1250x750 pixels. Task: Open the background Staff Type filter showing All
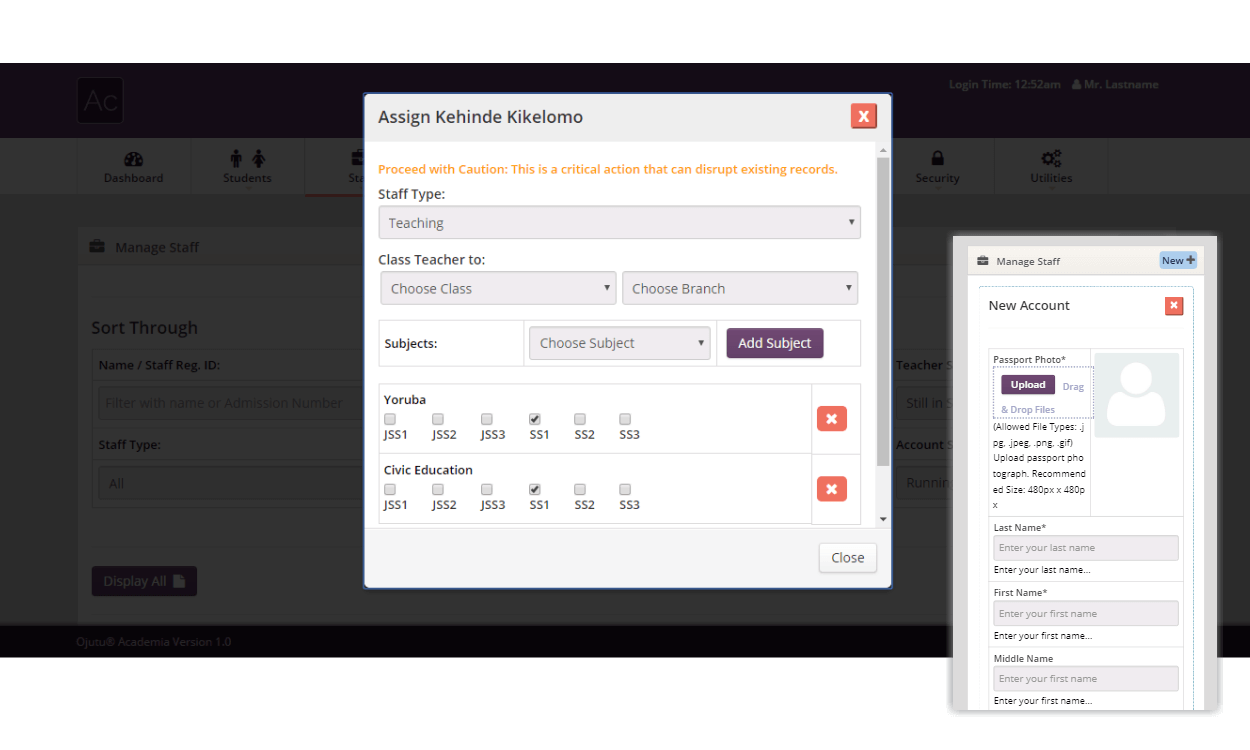[x=230, y=483]
